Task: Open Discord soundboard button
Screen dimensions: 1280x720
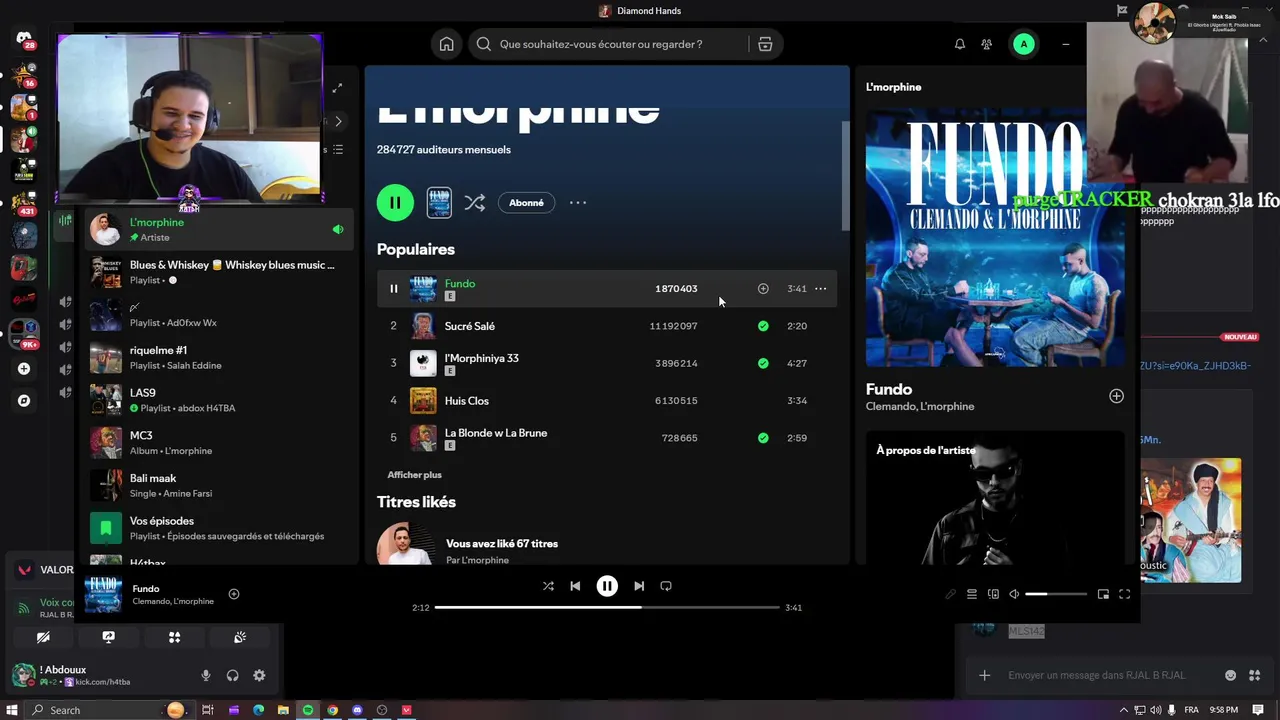Action: tap(240, 637)
